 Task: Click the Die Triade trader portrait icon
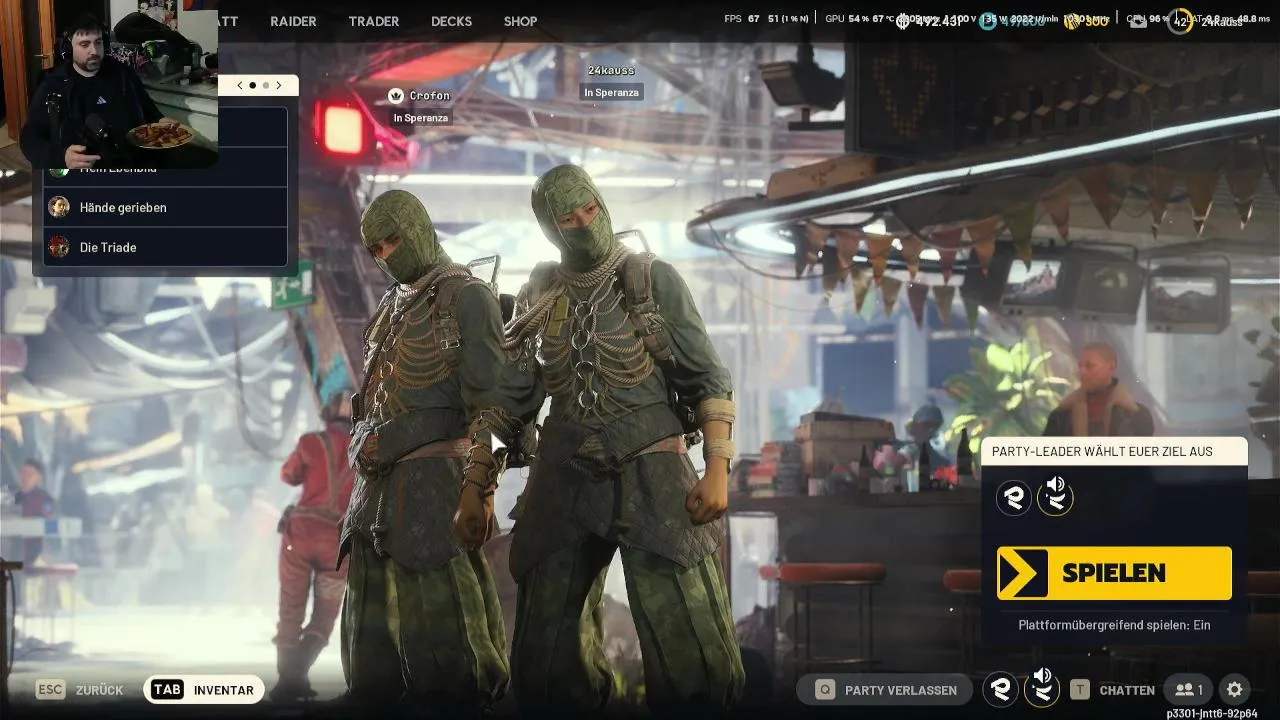(59, 247)
